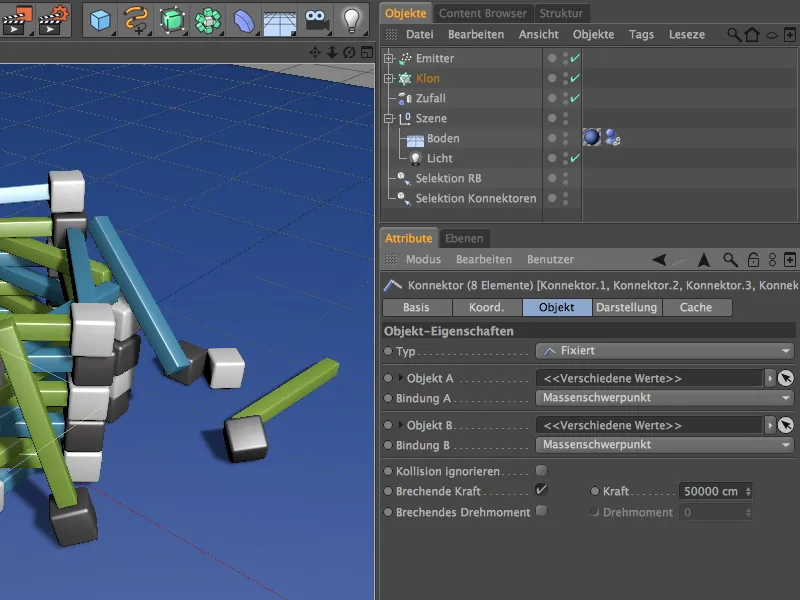Image resolution: width=800 pixels, height=600 pixels.
Task: Add a cube primitive object
Action: [100, 20]
